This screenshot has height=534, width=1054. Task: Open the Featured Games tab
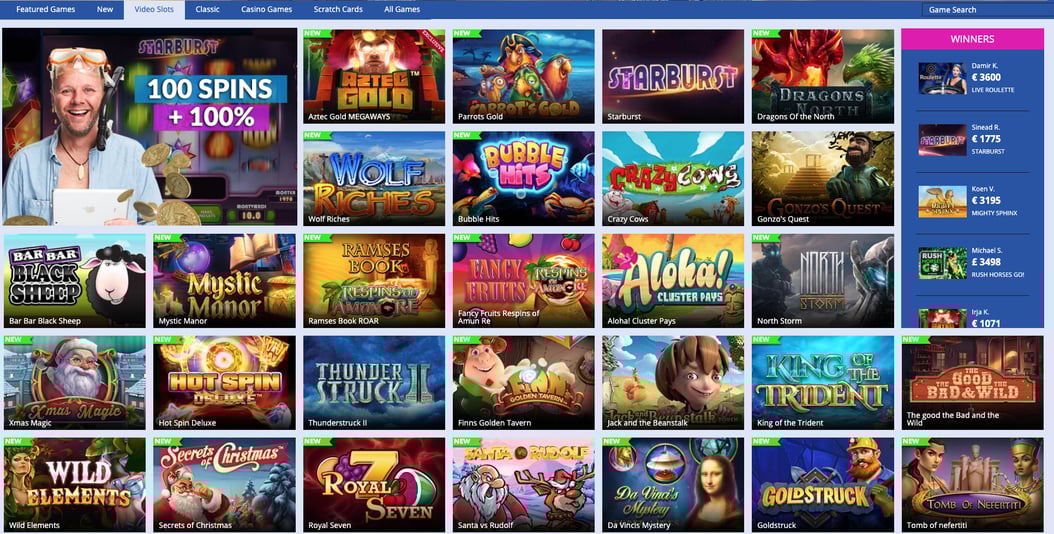[x=46, y=9]
